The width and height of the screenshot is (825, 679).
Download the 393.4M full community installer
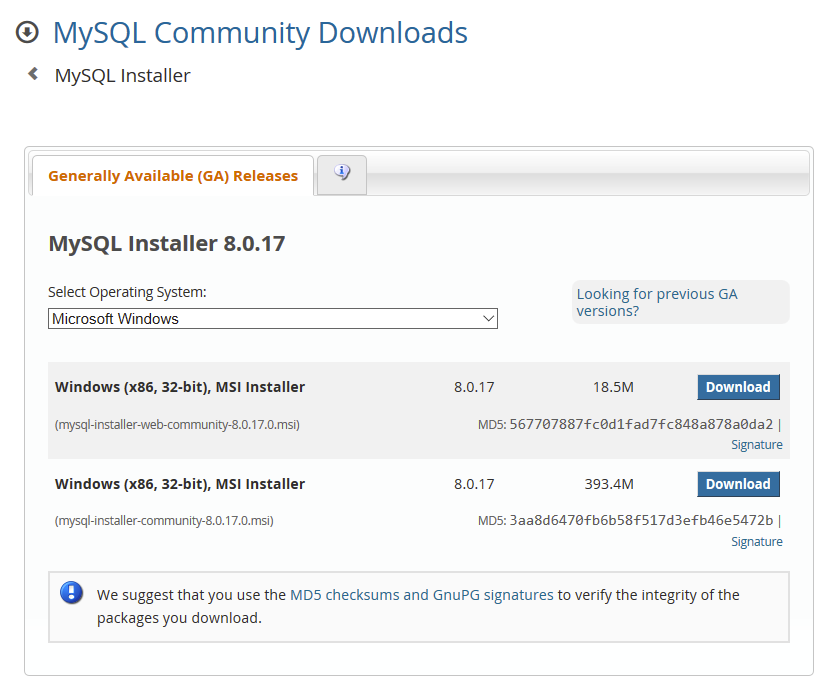point(738,484)
